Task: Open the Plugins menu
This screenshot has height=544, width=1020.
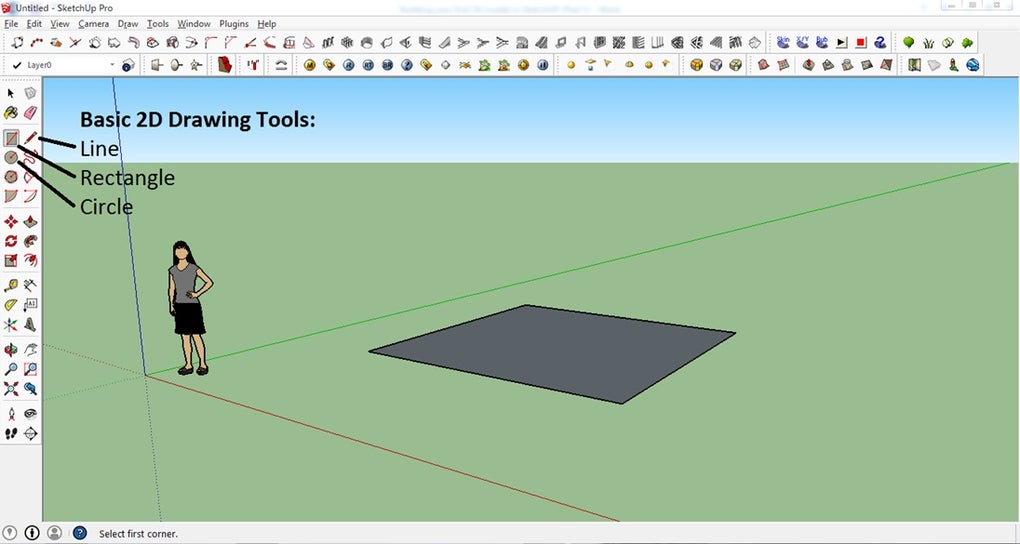Action: tap(234, 23)
